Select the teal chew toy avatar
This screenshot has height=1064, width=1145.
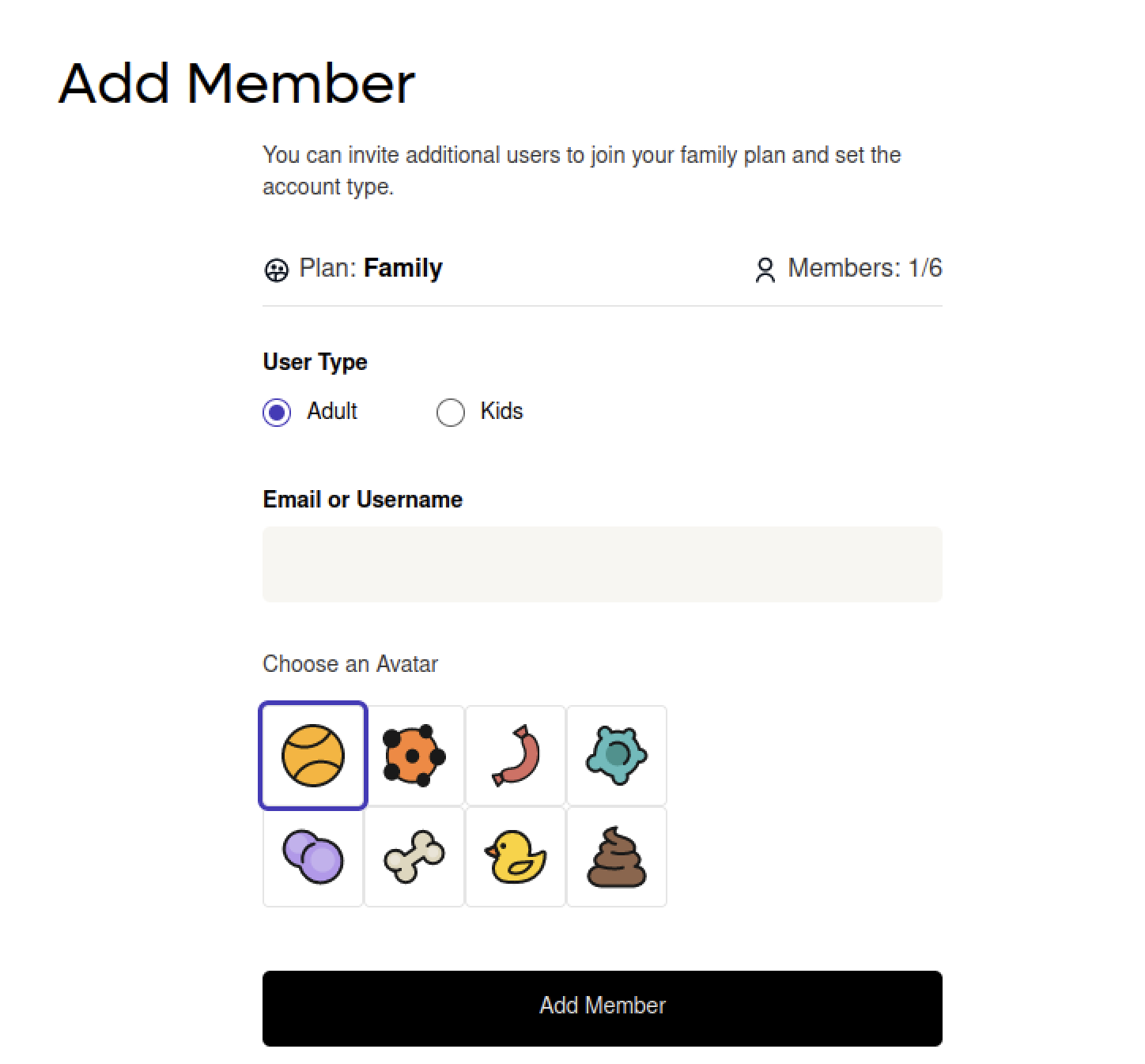[x=617, y=756]
